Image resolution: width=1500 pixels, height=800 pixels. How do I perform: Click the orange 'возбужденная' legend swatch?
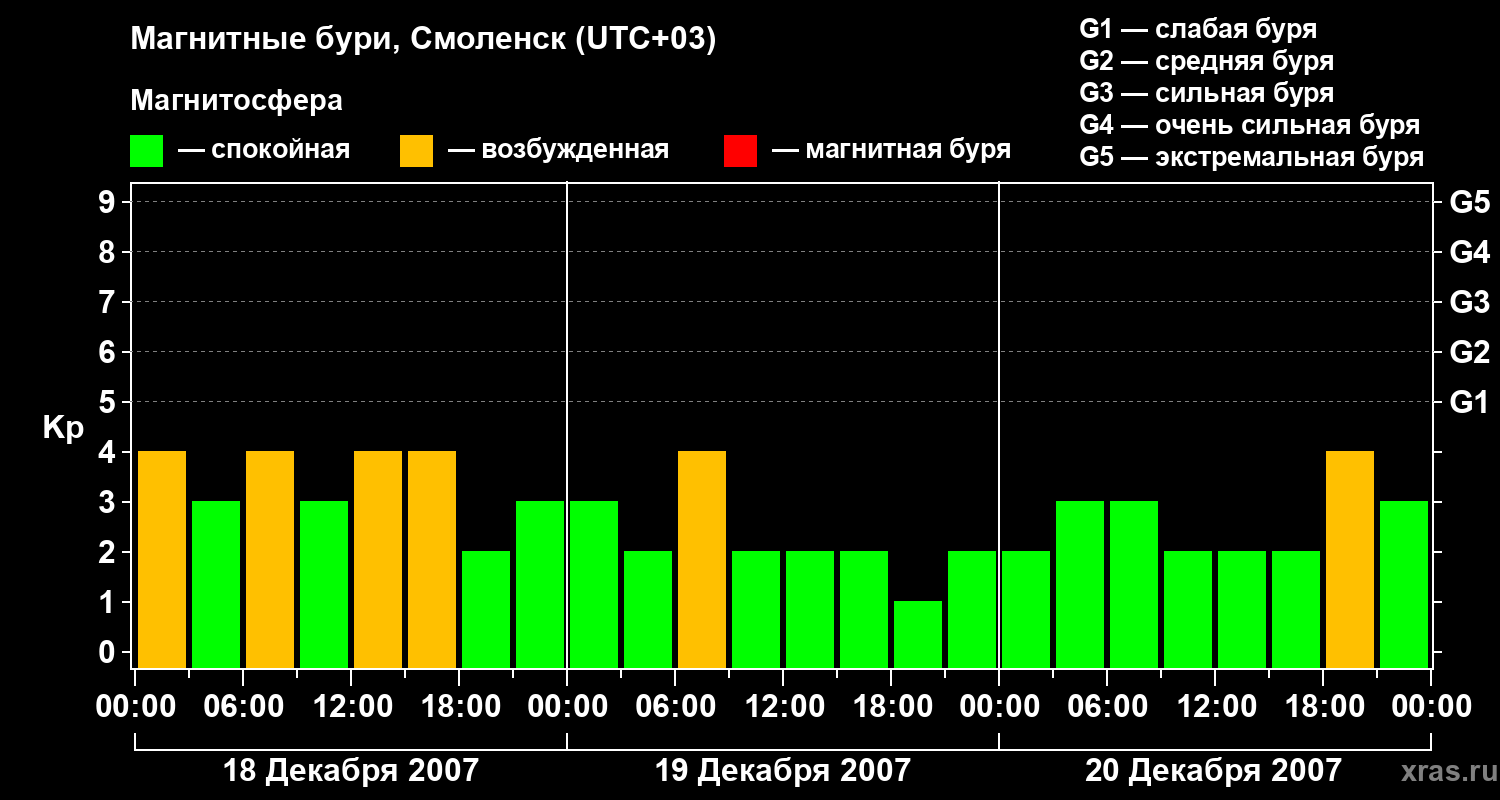(x=417, y=151)
